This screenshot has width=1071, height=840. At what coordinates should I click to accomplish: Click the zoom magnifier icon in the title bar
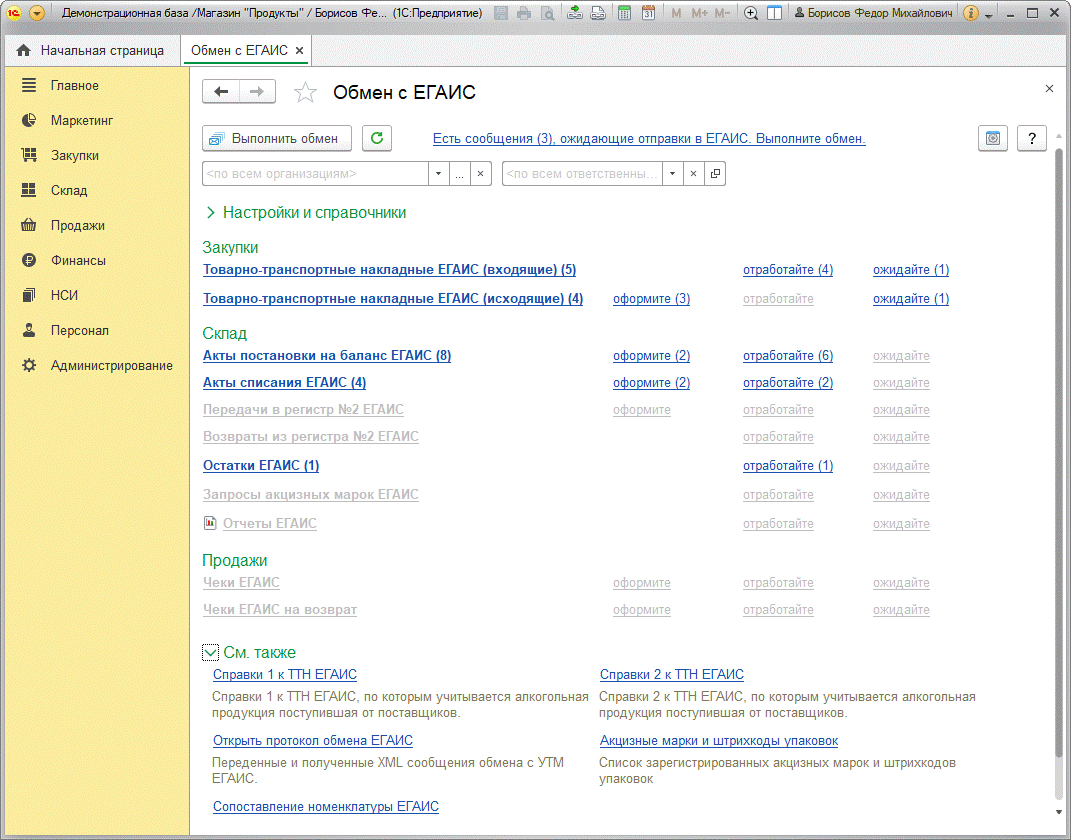[751, 13]
